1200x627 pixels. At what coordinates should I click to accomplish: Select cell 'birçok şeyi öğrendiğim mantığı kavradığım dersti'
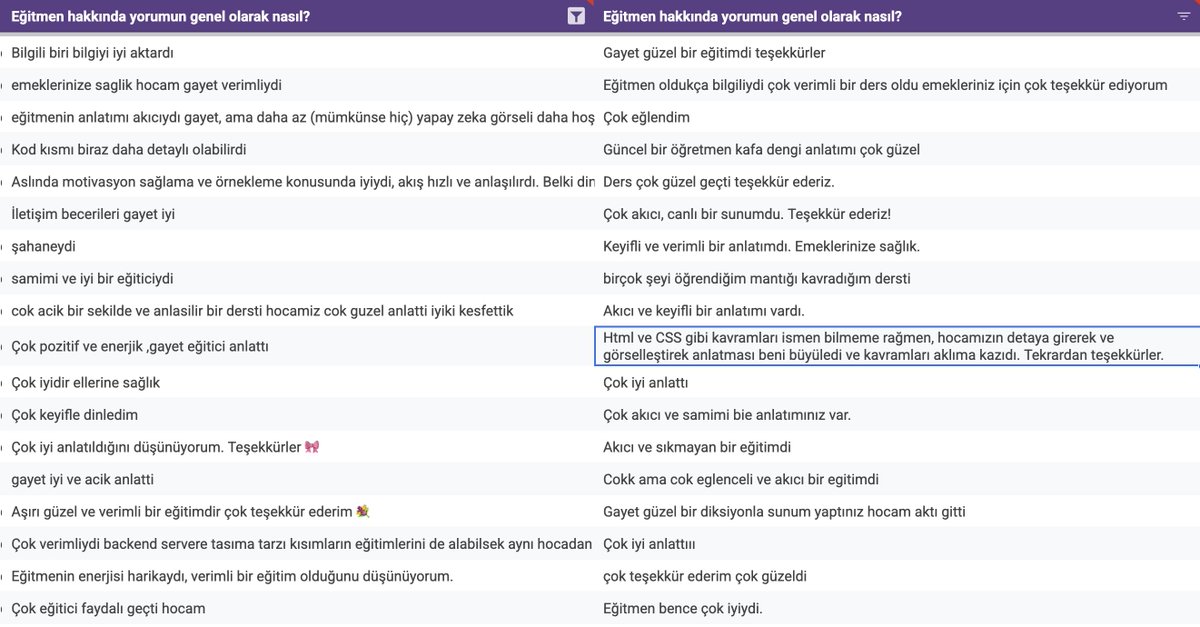pyautogui.click(x=897, y=278)
